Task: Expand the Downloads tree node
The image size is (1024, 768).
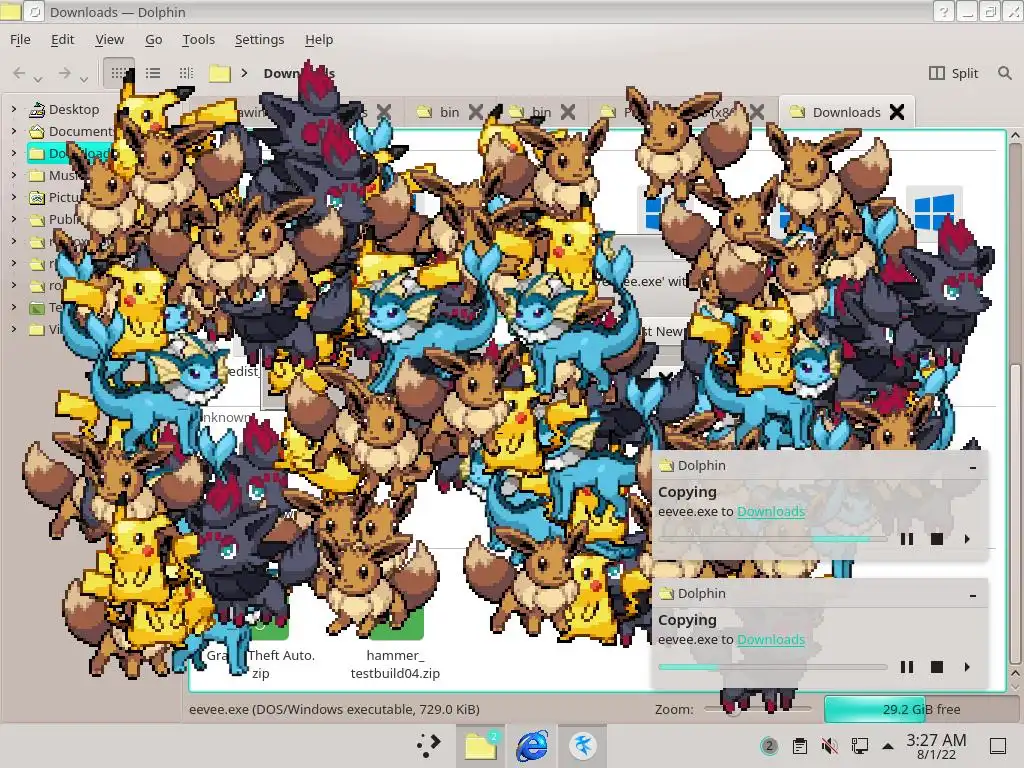Action: (14, 153)
